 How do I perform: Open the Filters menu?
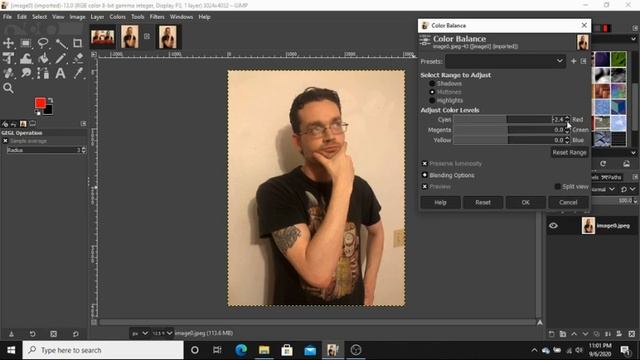click(157, 17)
